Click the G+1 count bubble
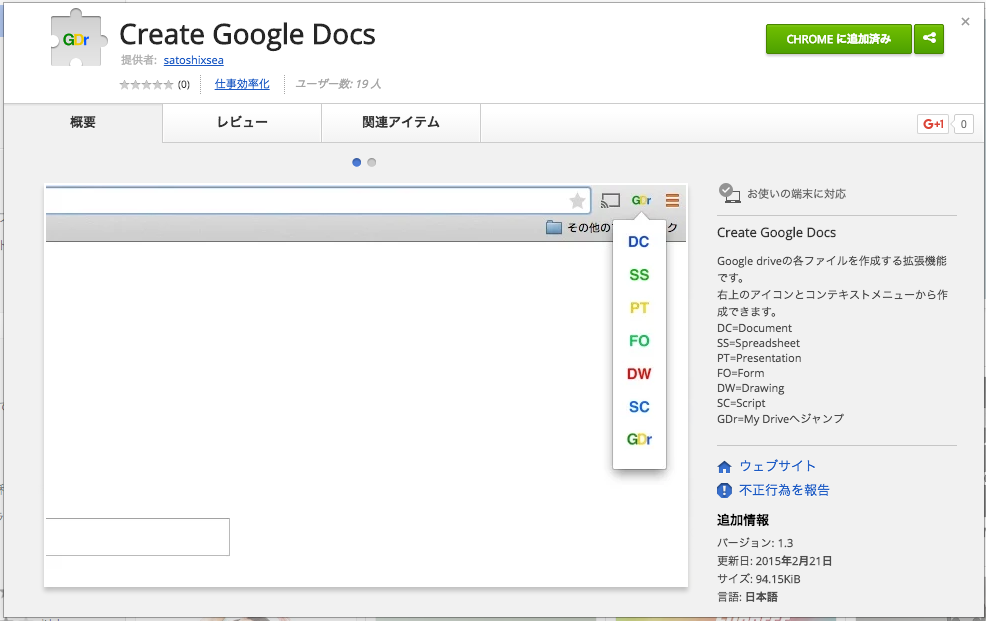 [x=963, y=124]
